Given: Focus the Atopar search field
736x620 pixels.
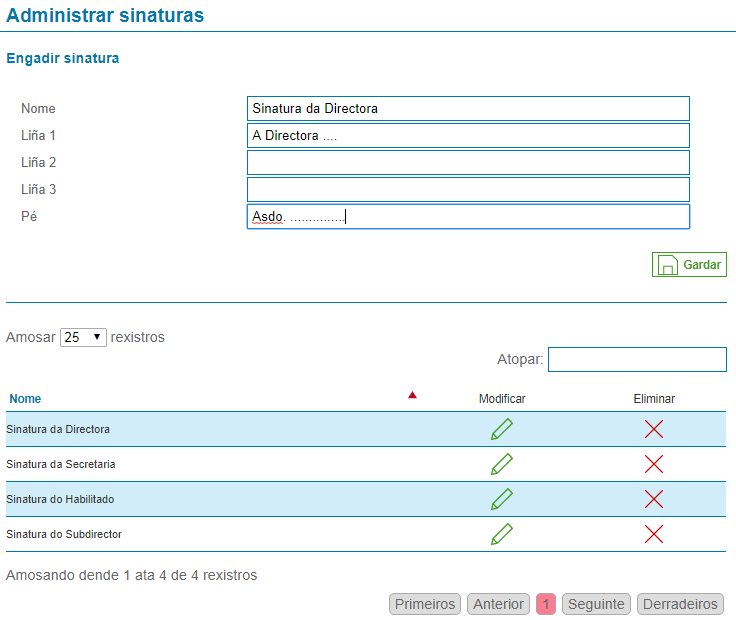Looking at the screenshot, I should pos(637,359).
